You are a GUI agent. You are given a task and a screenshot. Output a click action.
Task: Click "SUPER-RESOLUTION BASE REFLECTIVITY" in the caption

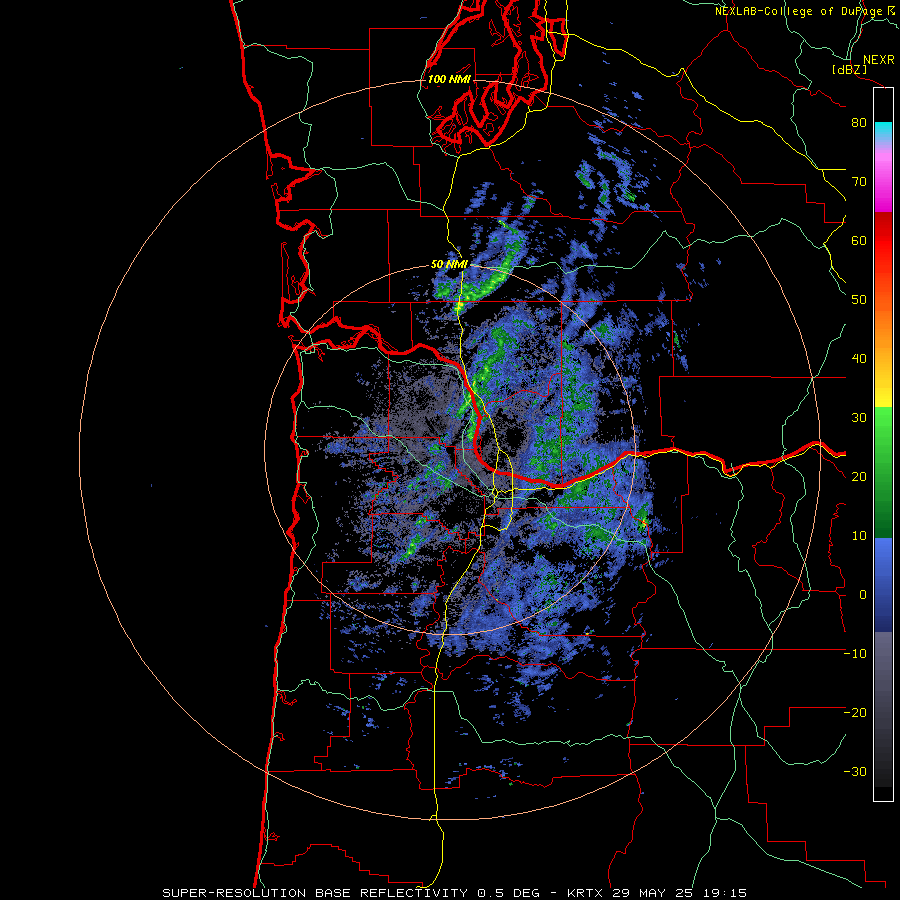click(x=315, y=893)
